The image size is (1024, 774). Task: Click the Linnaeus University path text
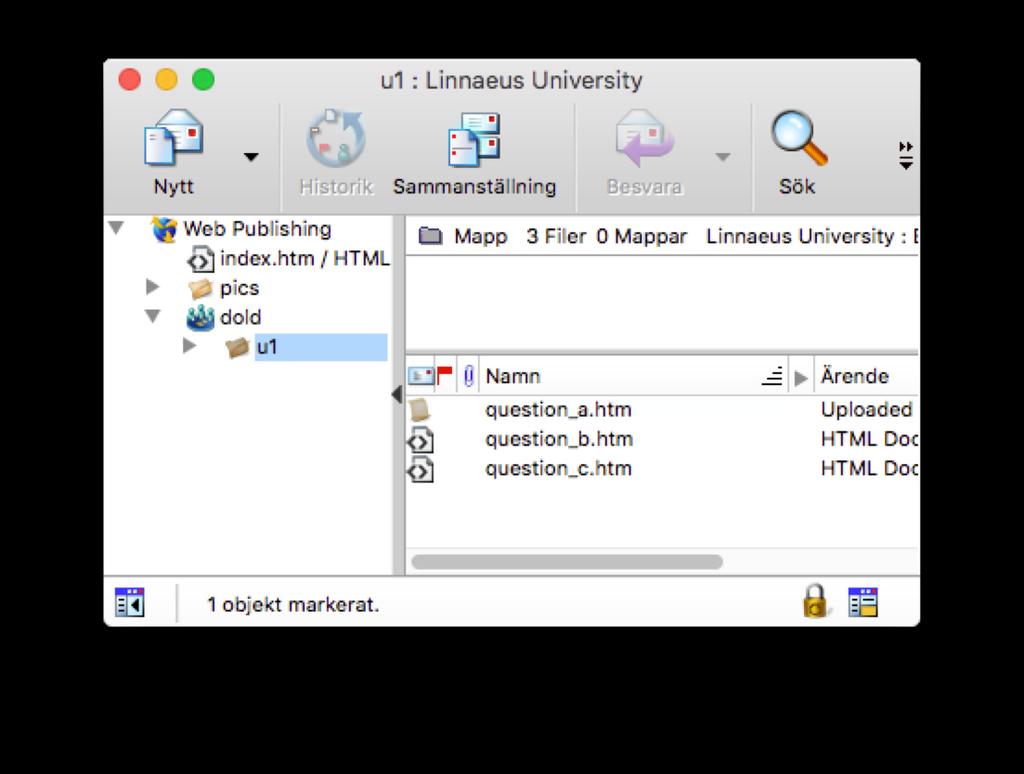tap(812, 236)
